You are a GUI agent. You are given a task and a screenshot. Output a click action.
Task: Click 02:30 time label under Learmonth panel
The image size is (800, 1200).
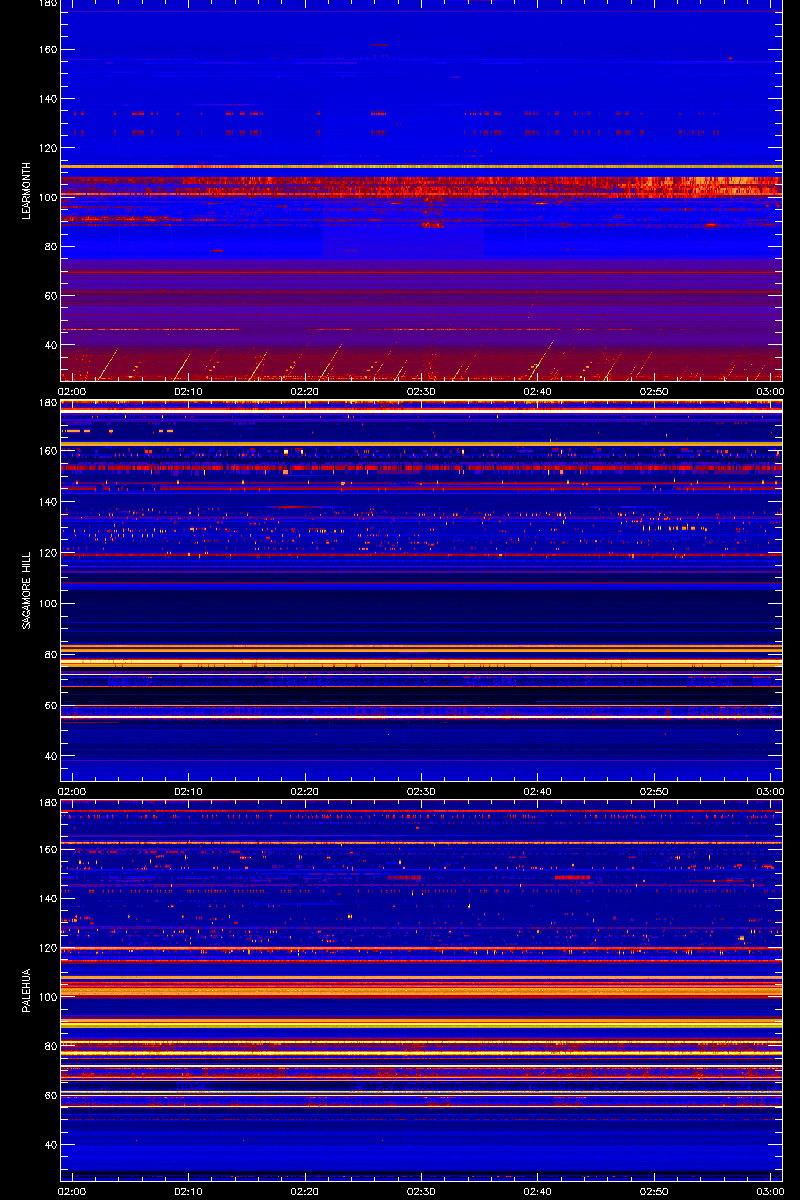click(x=421, y=391)
